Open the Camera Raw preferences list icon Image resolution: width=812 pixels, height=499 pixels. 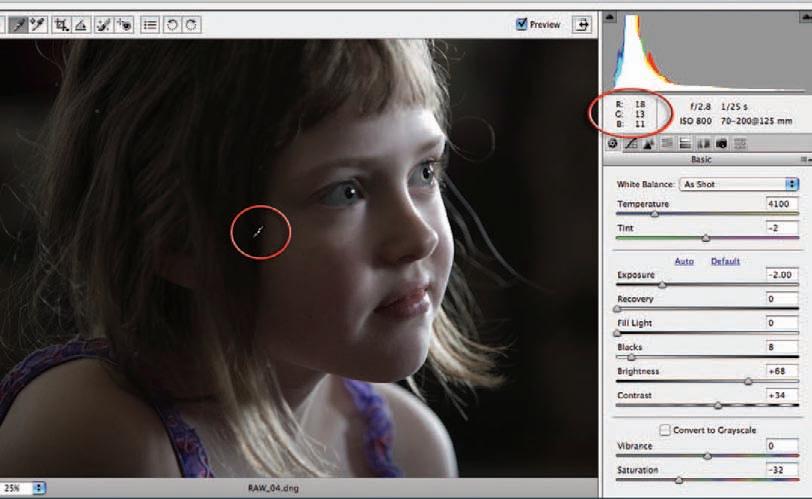click(150, 24)
